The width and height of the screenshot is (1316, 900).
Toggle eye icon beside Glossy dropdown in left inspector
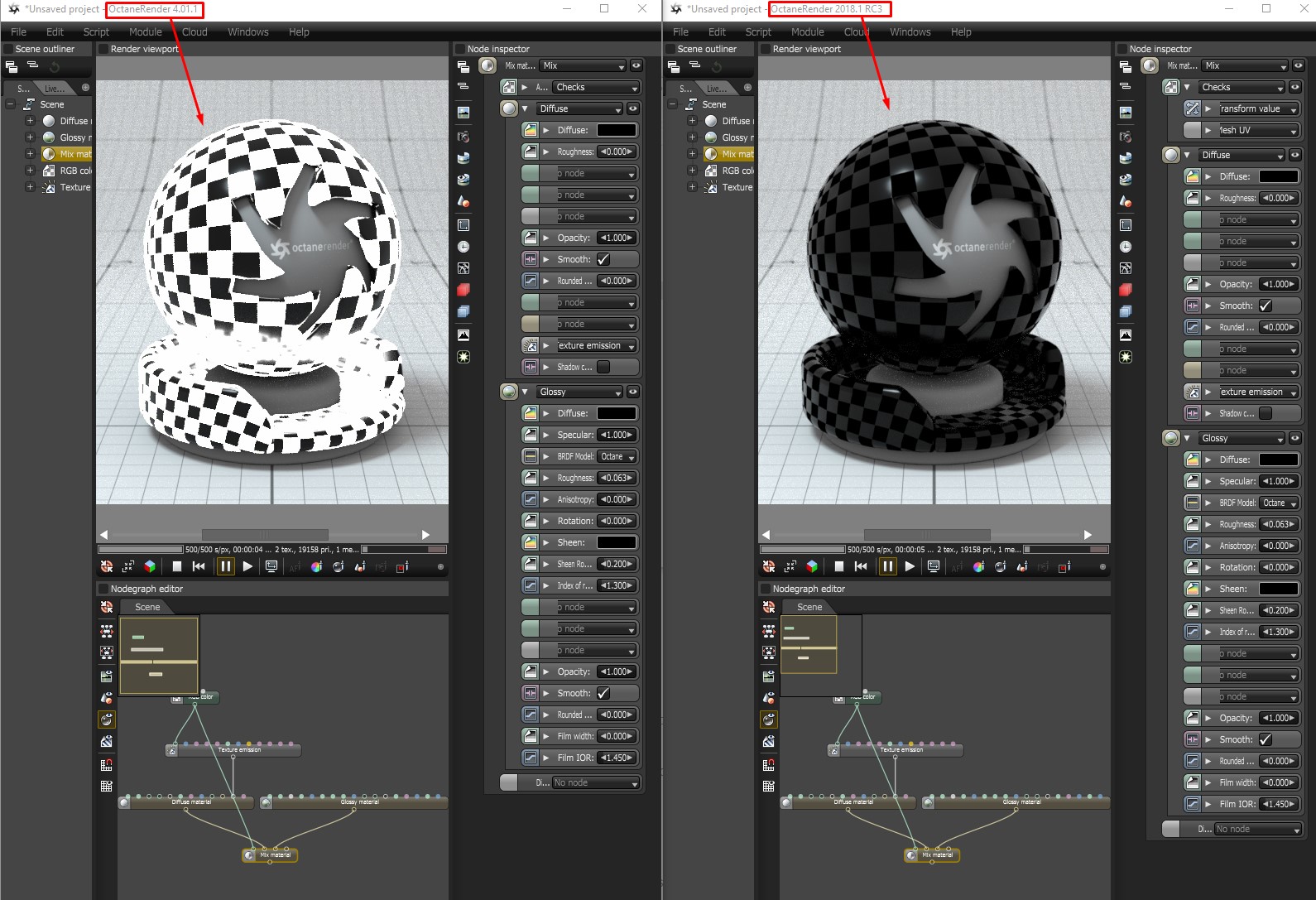(x=633, y=392)
